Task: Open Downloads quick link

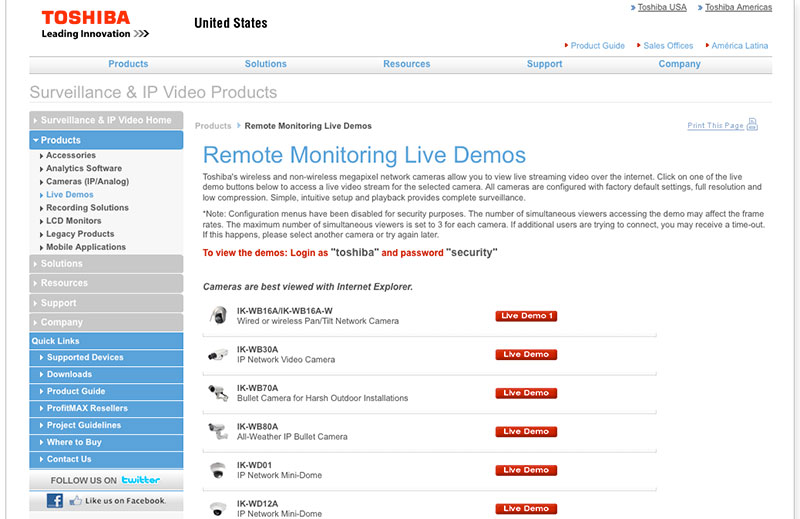Action: [106, 374]
